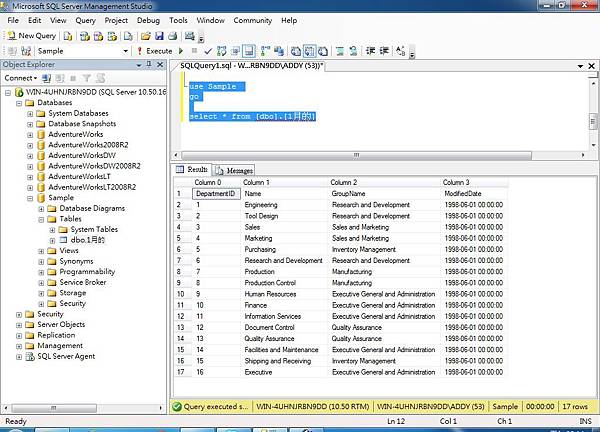Screen dimensions: 600x432
Task: Open the Tools menu
Action: pos(178,19)
